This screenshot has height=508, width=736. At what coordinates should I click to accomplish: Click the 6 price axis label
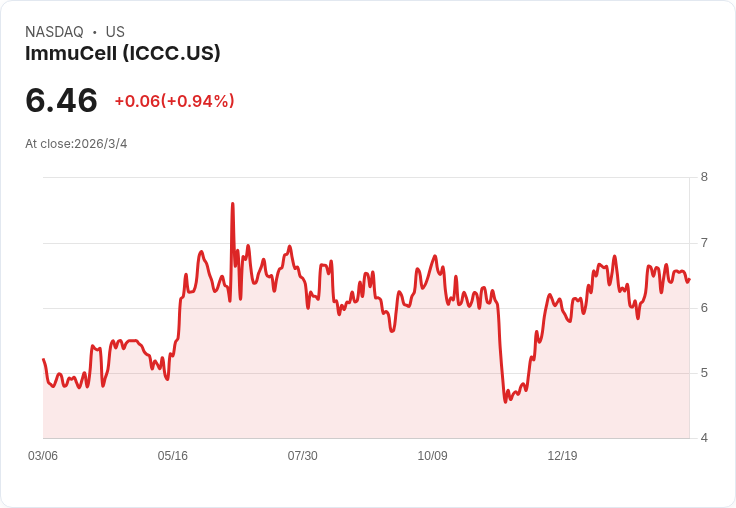pyautogui.click(x=704, y=308)
